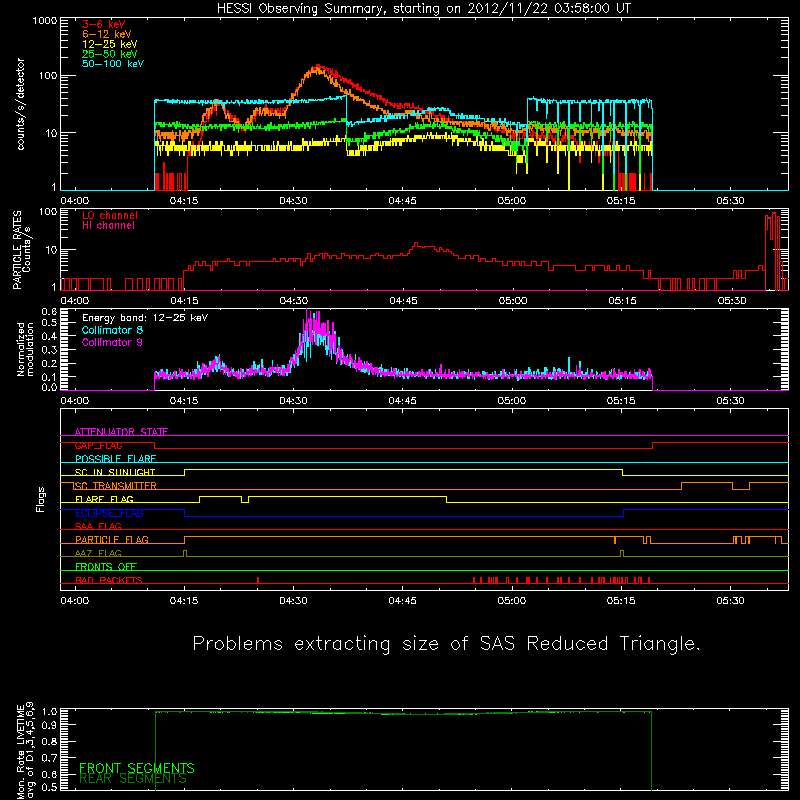800x800 pixels.
Task: Click the Energy band: 12-25 keV label
Action: [x=145, y=318]
